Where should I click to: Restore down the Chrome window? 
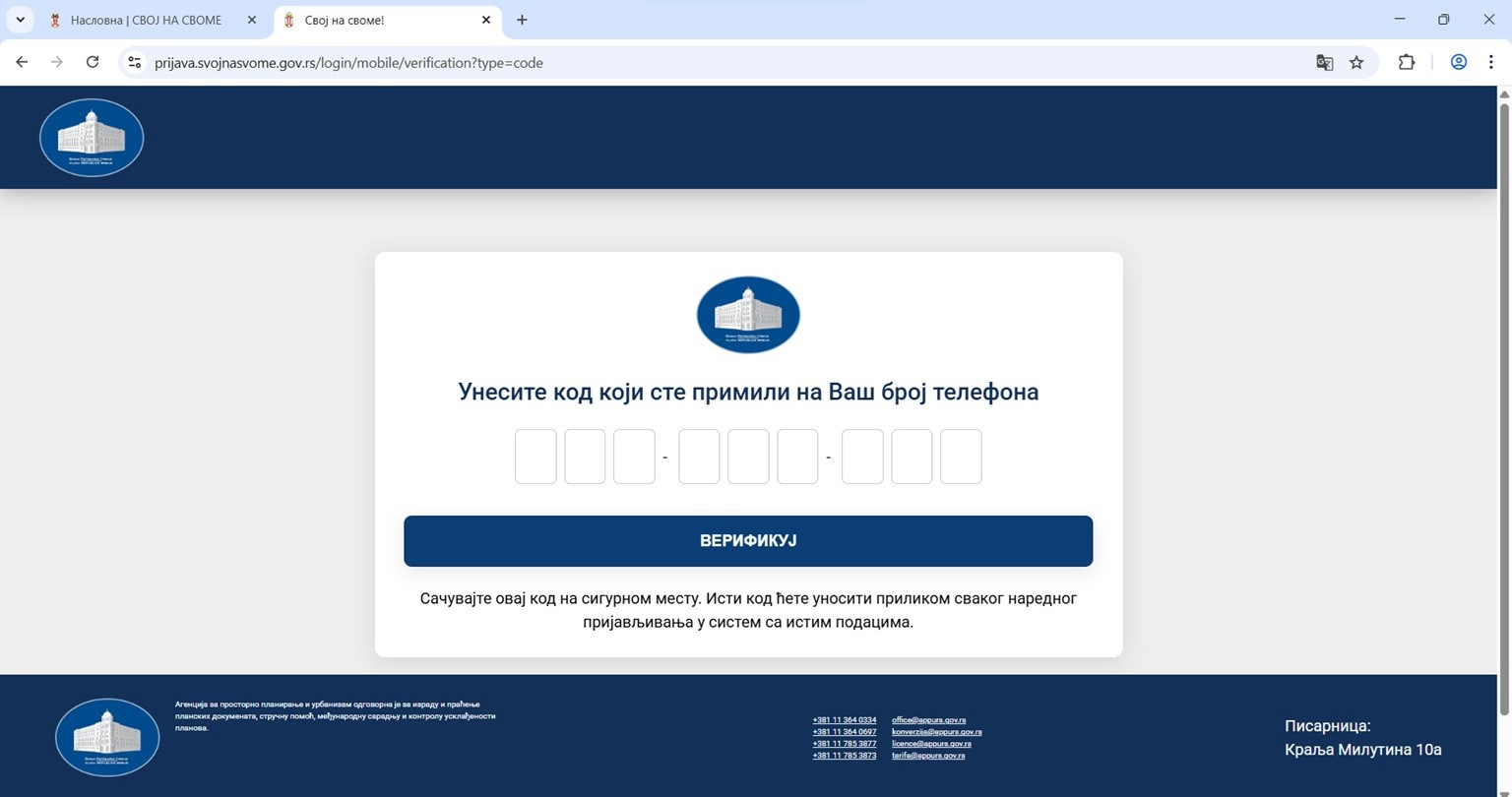tap(1444, 20)
